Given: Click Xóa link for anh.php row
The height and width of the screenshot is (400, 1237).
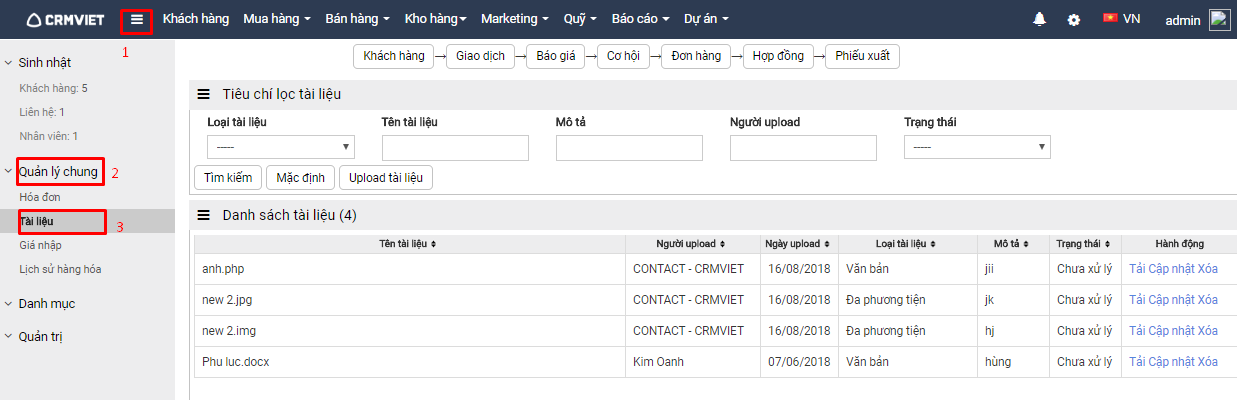Looking at the screenshot, I should [x=1207, y=269].
